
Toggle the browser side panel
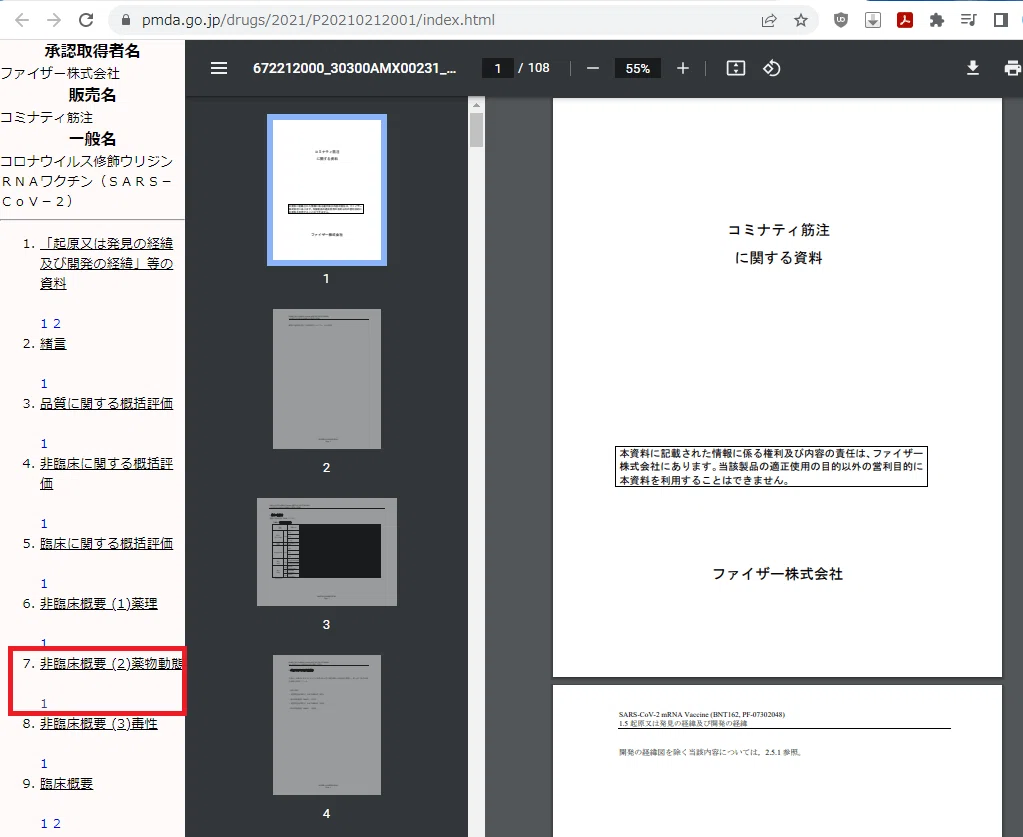1000,20
